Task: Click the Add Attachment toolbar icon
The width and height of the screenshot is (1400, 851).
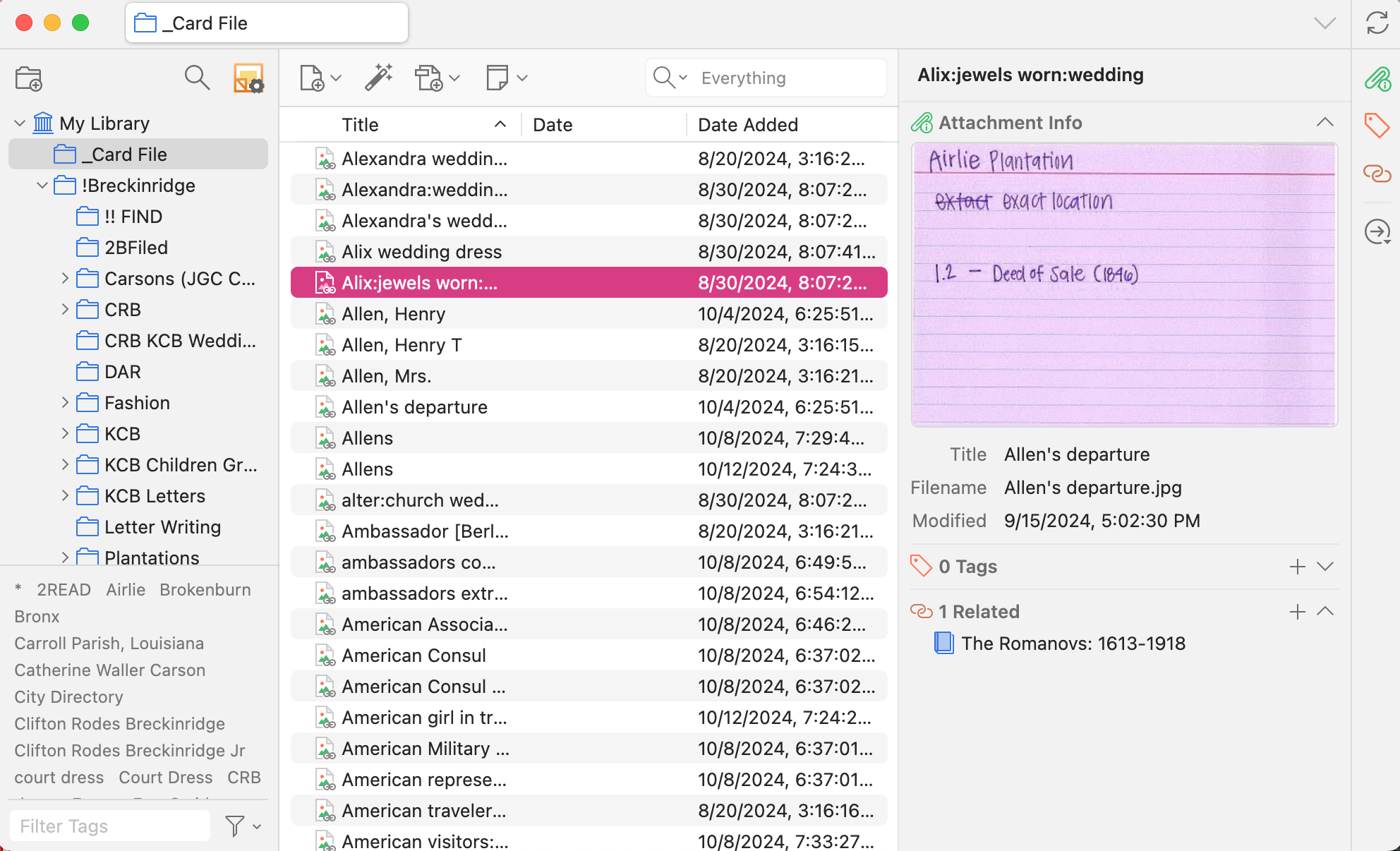Action: [x=429, y=78]
